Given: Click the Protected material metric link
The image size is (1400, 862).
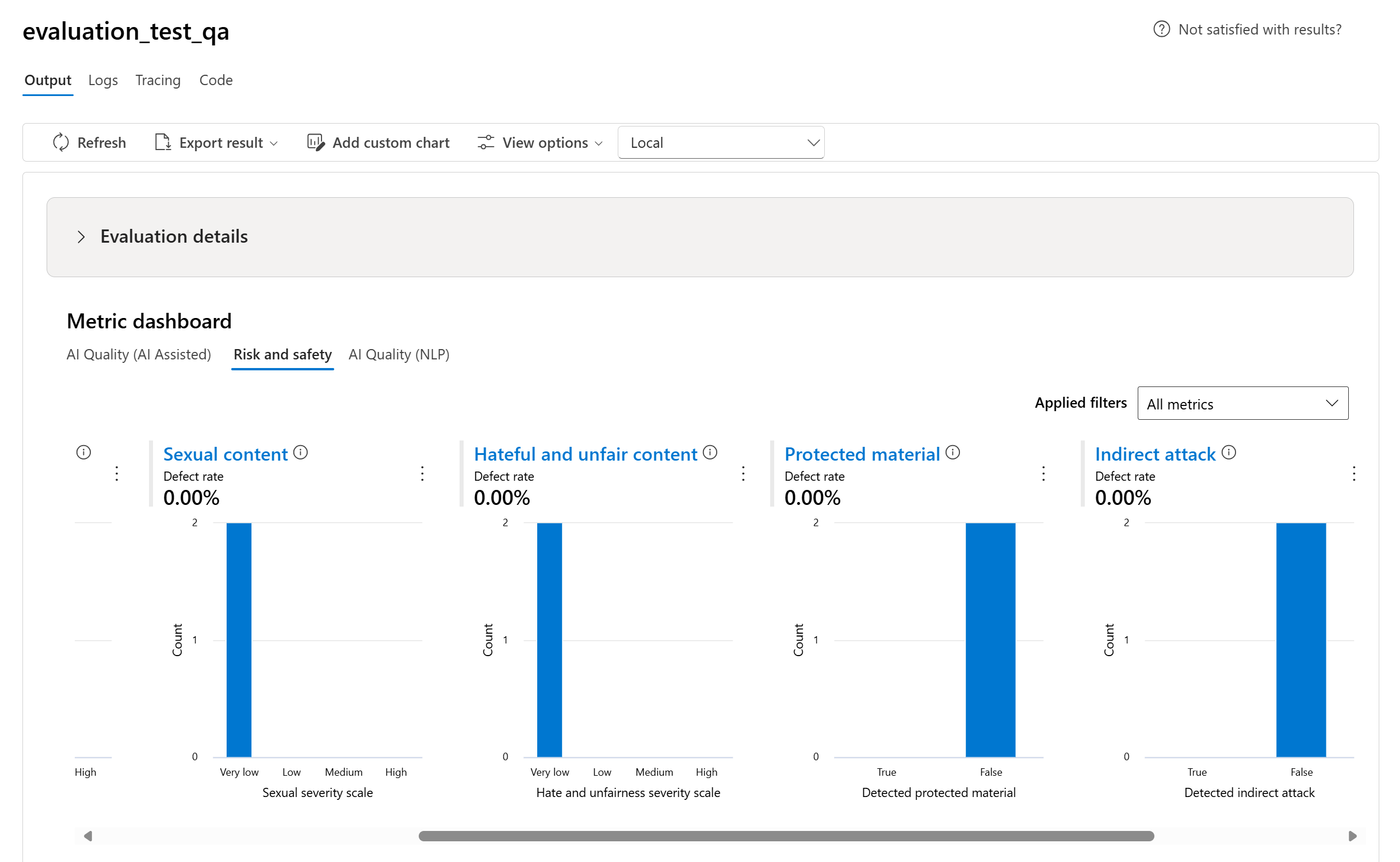Looking at the screenshot, I should [x=862, y=454].
